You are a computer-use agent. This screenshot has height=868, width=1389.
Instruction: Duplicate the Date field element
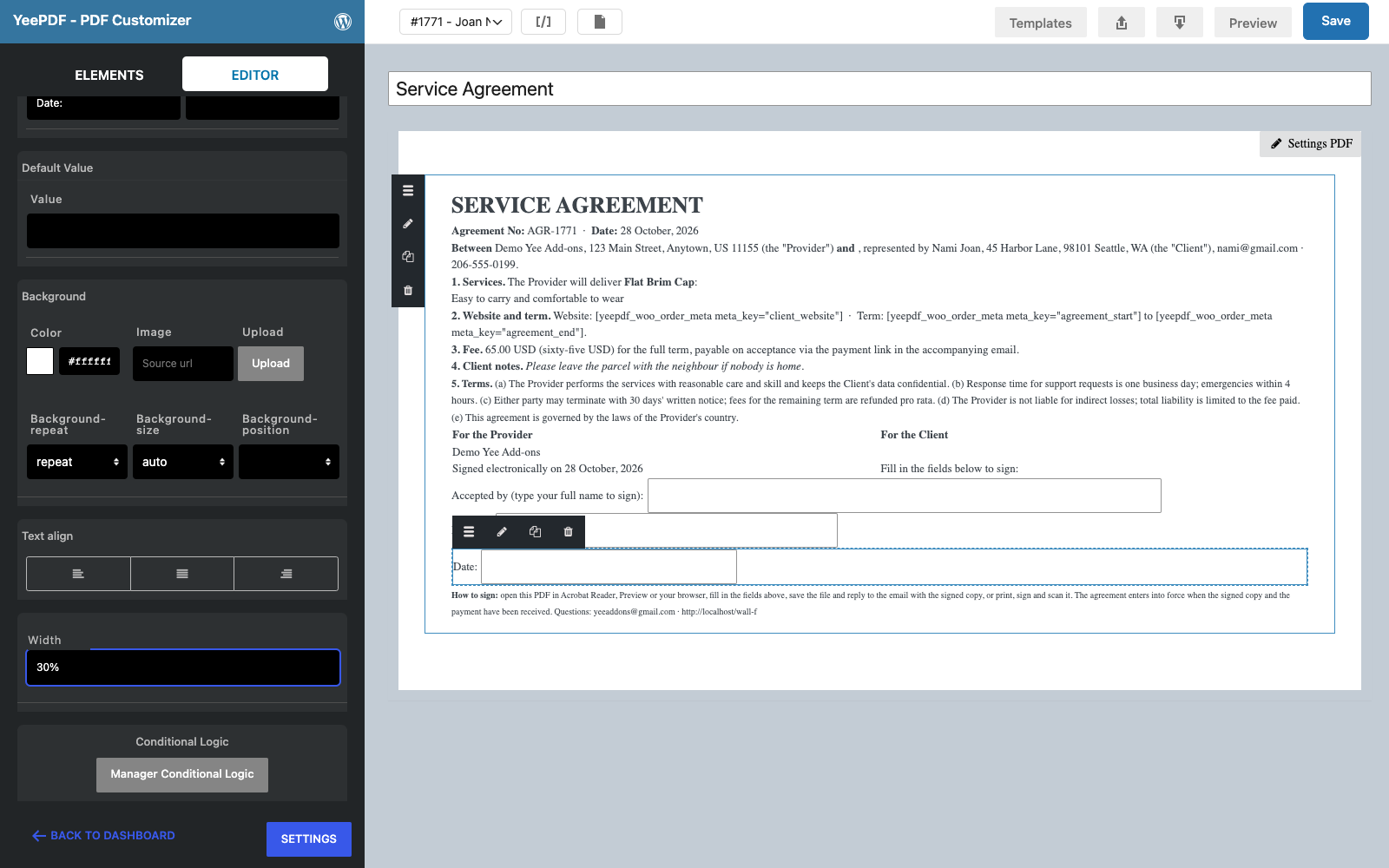tap(535, 532)
